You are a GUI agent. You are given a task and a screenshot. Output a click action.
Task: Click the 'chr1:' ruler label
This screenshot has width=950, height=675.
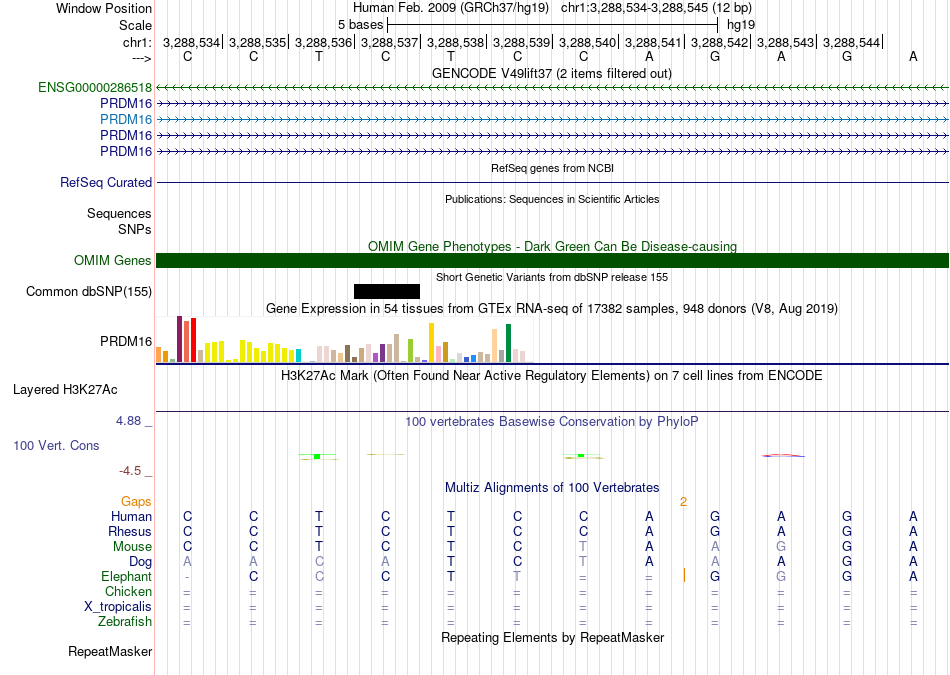tap(137, 42)
